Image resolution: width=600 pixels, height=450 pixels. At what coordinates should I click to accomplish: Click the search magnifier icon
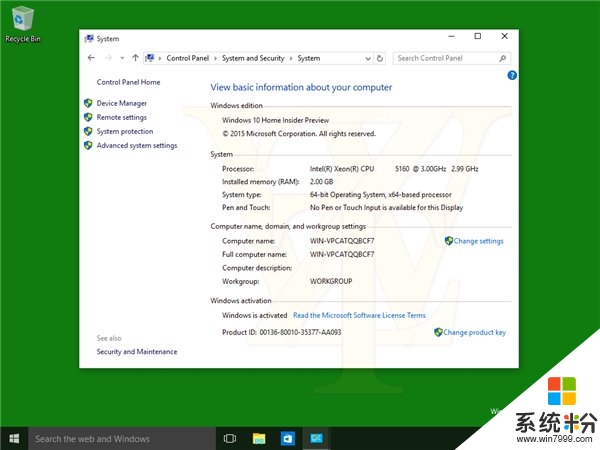[503, 58]
